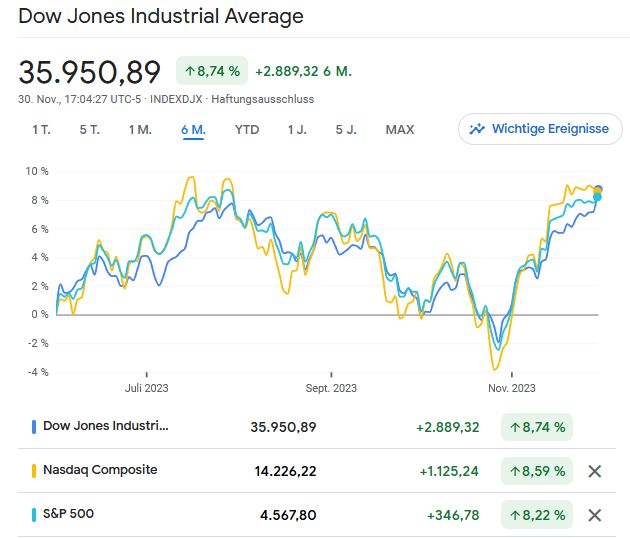630x538 pixels.
Task: Show the 5 J. range chart
Action: (x=346, y=130)
